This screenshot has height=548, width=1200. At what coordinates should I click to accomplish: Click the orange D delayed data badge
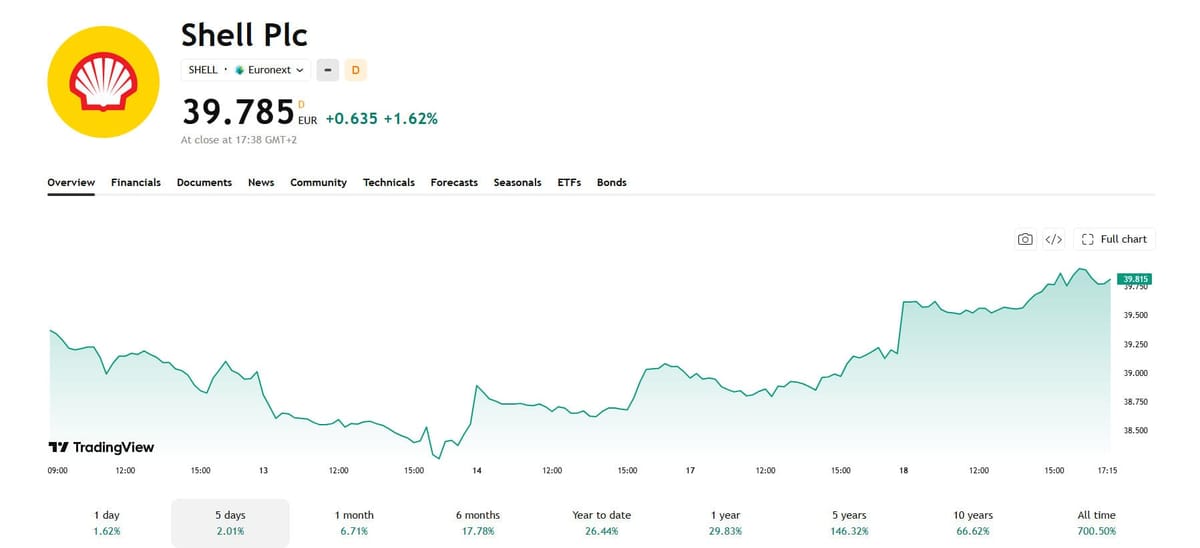(355, 70)
